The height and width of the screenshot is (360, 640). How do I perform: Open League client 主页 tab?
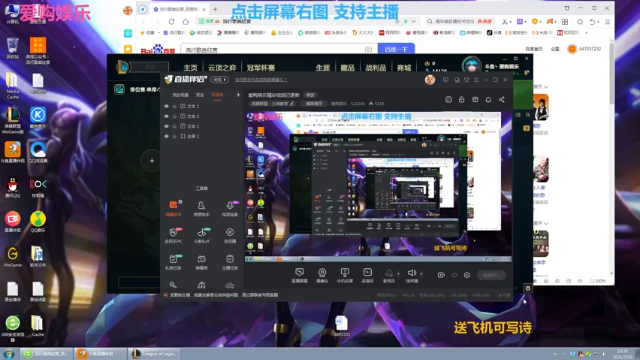click(190, 68)
